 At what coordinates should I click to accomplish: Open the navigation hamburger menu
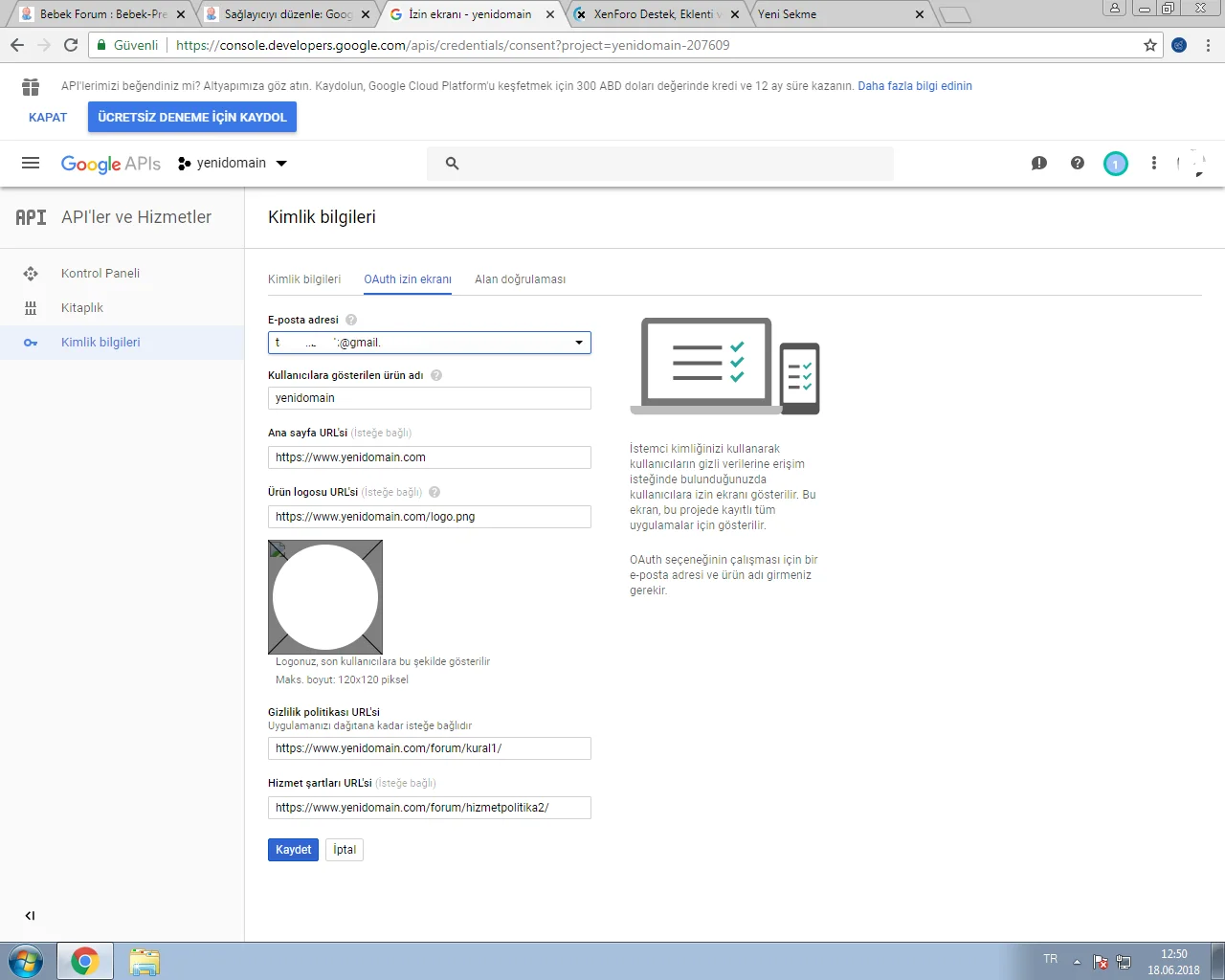pyautogui.click(x=30, y=163)
